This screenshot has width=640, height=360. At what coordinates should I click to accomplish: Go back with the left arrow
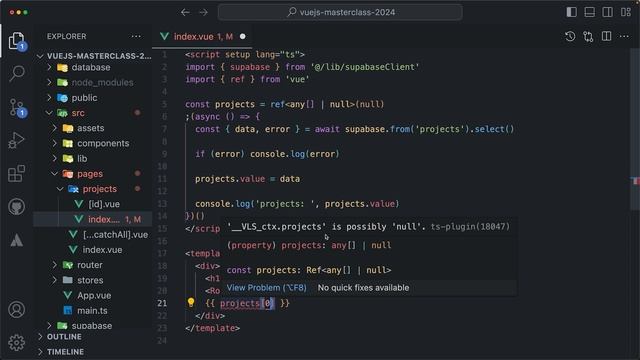[185, 12]
